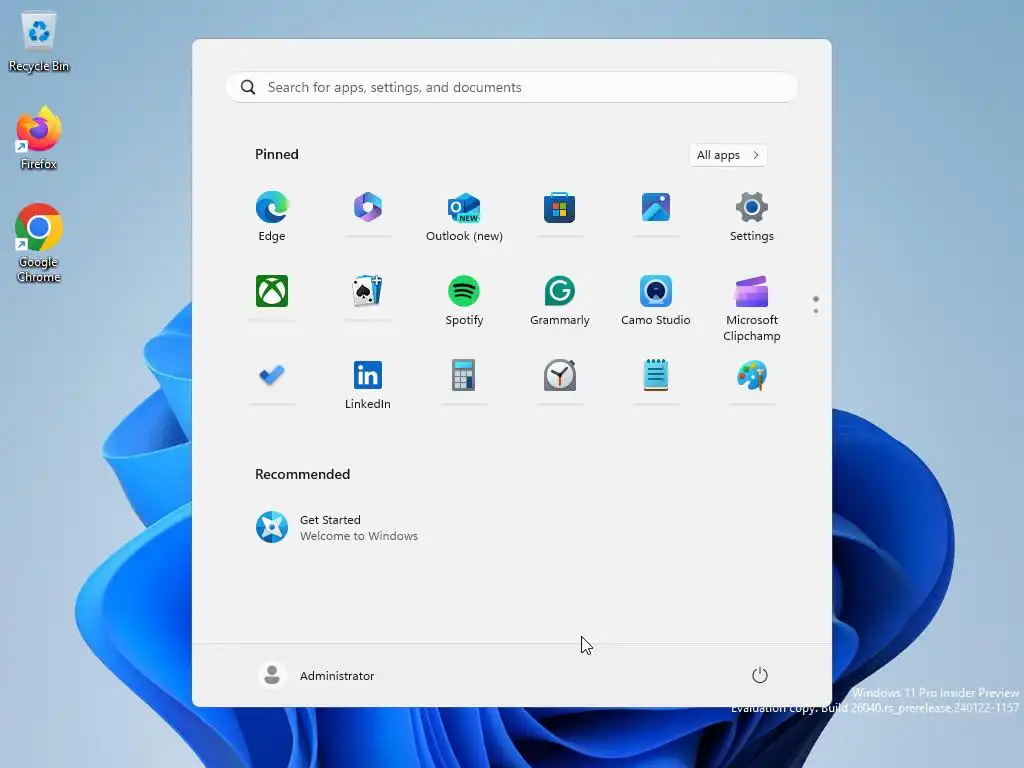Click the search magnifier icon

248,88
